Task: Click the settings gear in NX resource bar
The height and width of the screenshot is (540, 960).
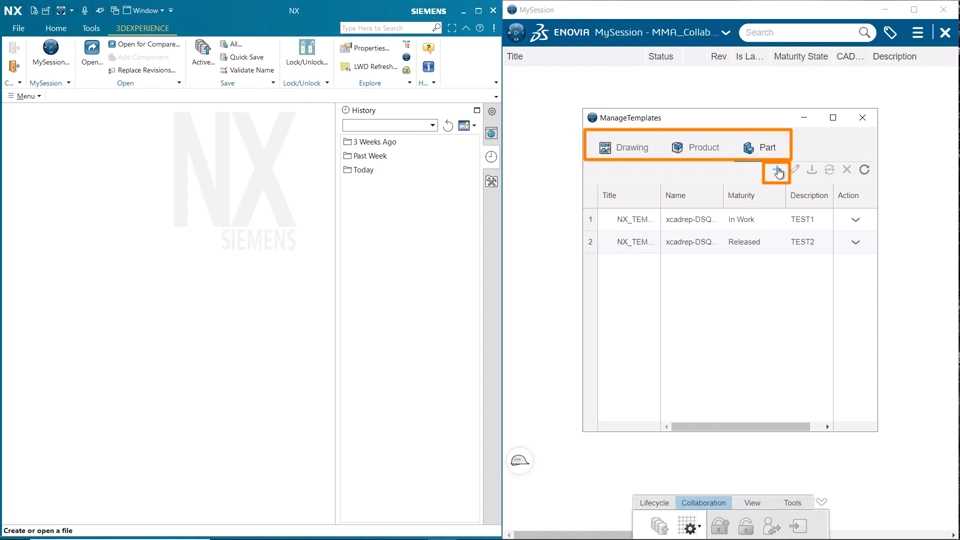Action: point(492,111)
